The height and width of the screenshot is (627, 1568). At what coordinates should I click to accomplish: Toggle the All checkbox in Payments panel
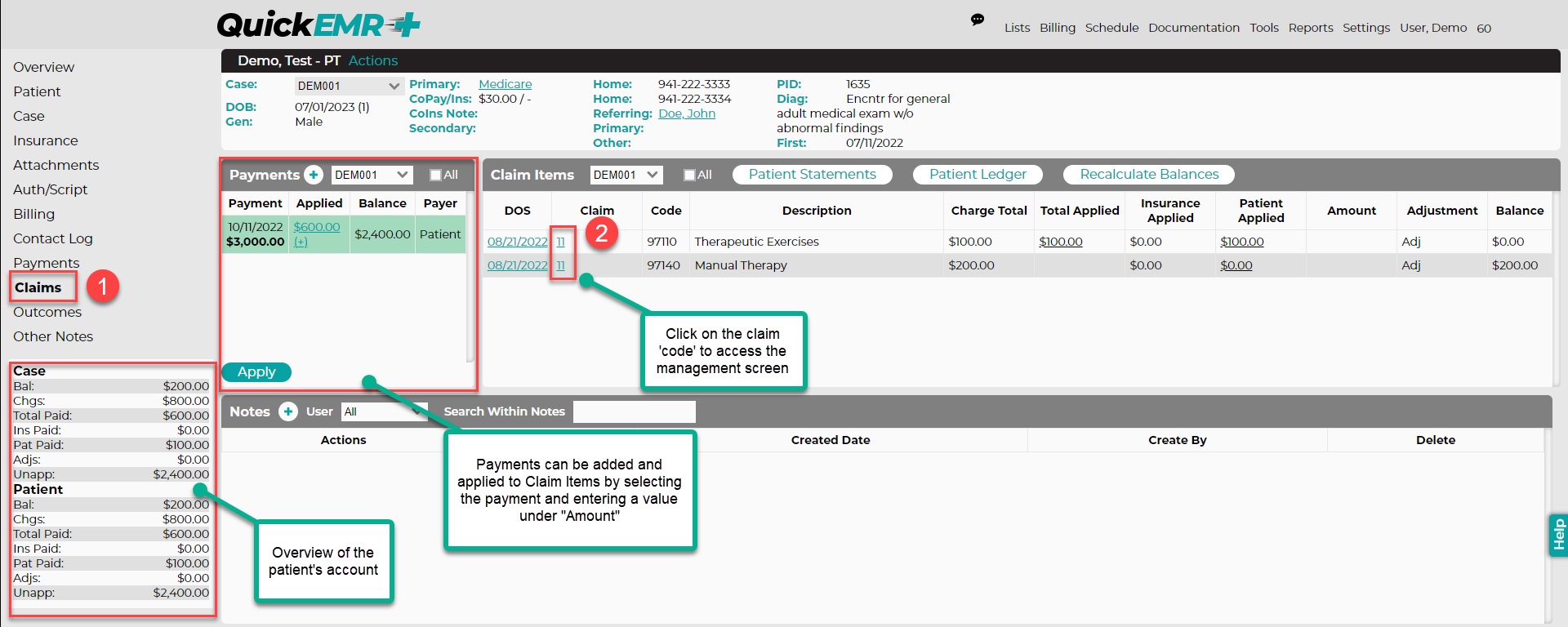[x=435, y=175]
